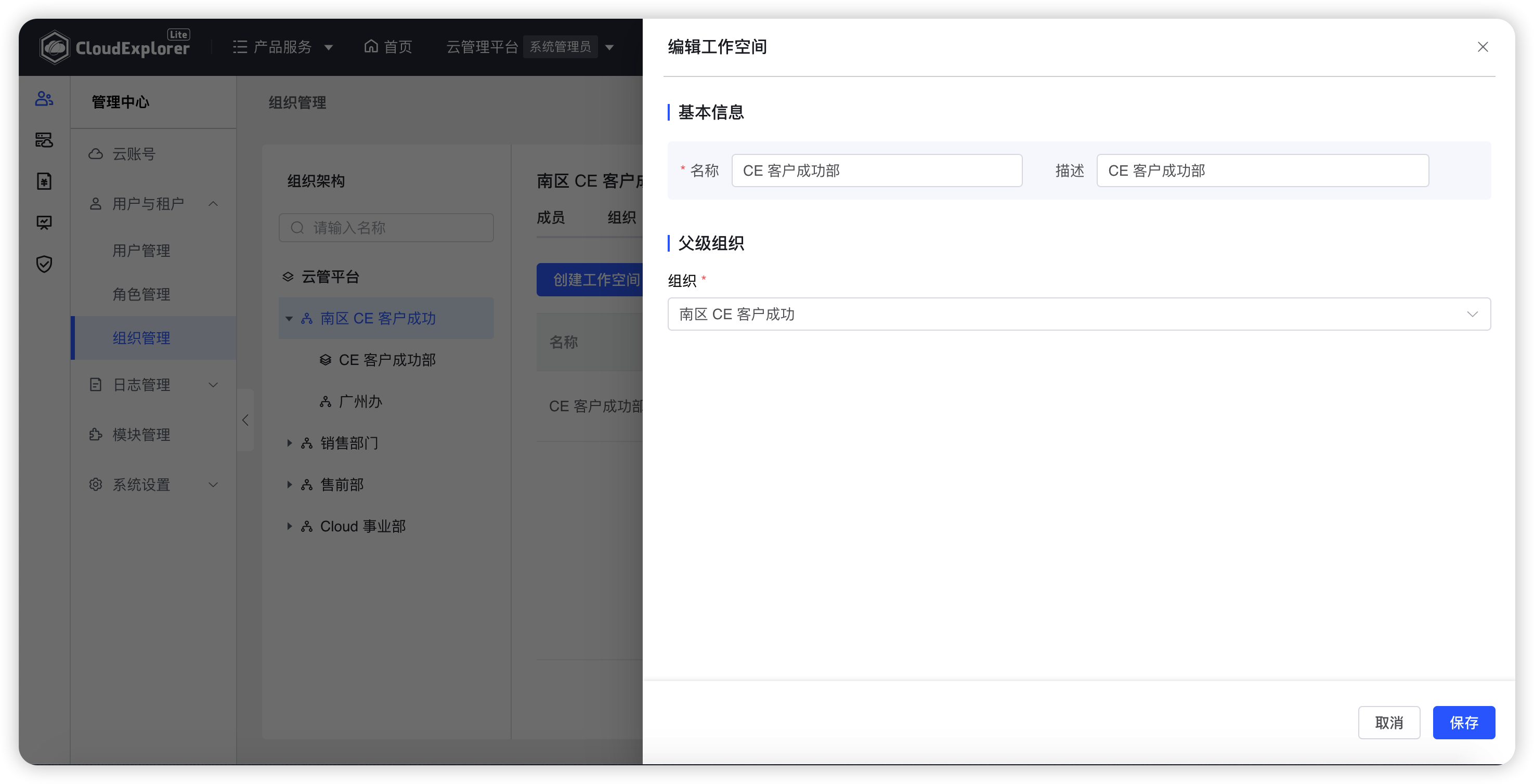Expand the 系统设置 menu chevron
This screenshot has height=784, width=1534.
pos(213,485)
